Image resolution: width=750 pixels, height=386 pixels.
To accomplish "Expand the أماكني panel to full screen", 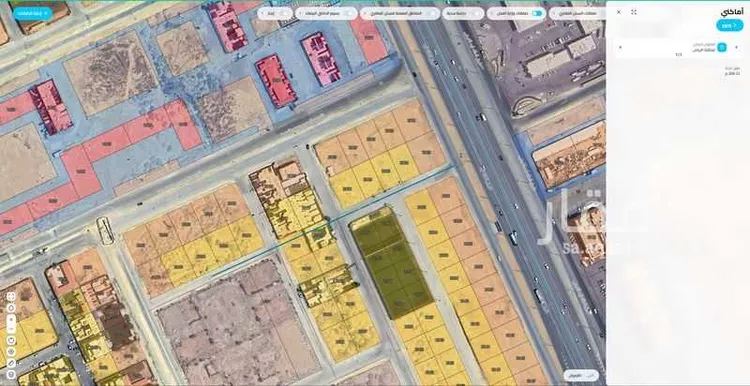I will [x=634, y=12].
